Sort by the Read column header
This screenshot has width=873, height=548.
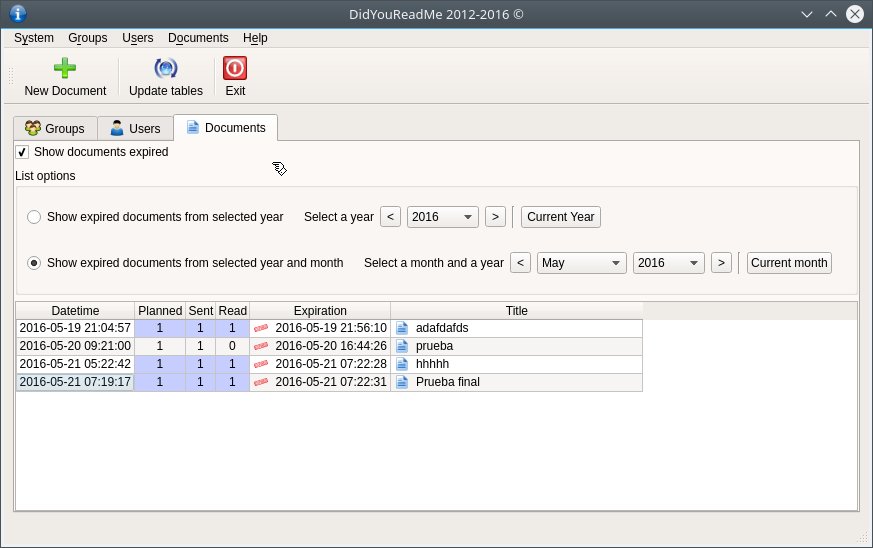tap(232, 311)
